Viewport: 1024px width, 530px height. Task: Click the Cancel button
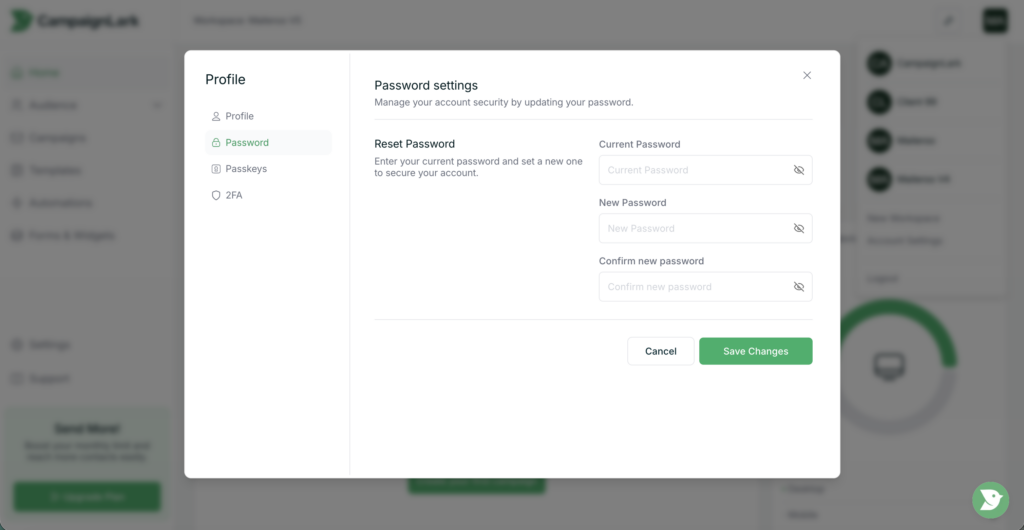click(660, 351)
